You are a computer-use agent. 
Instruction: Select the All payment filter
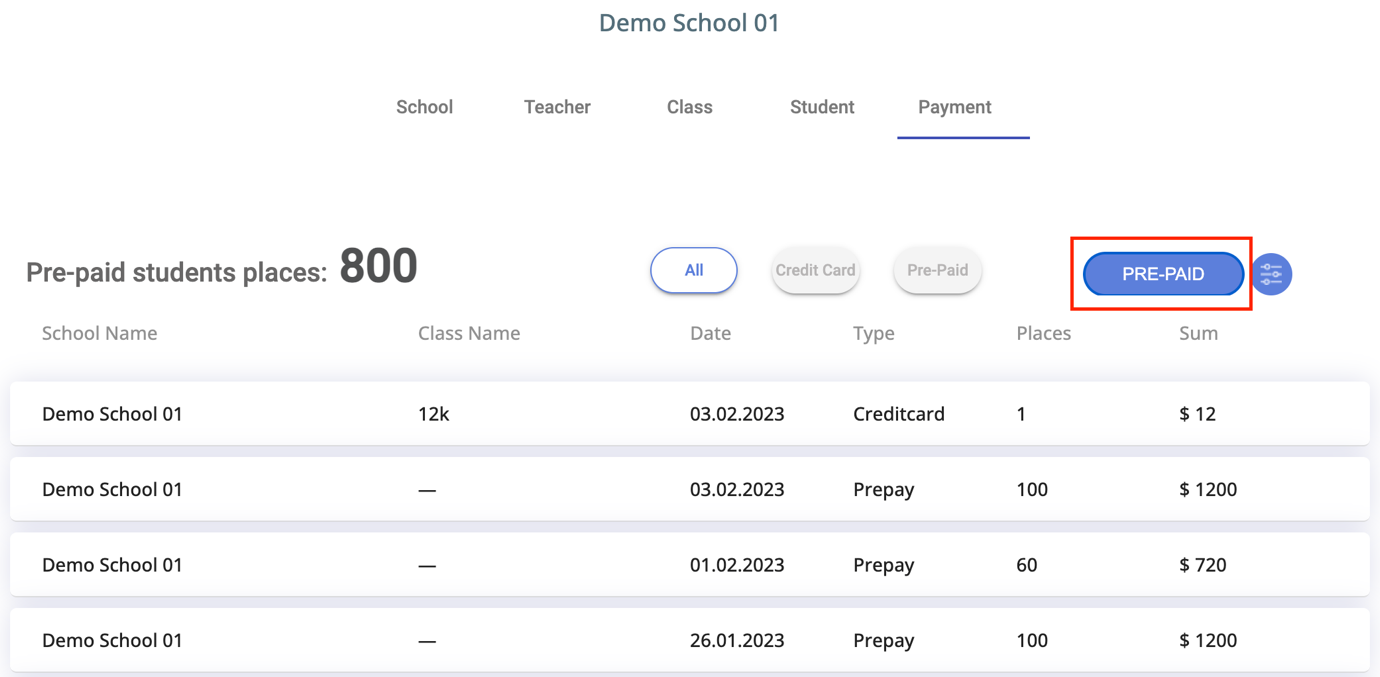tap(694, 270)
